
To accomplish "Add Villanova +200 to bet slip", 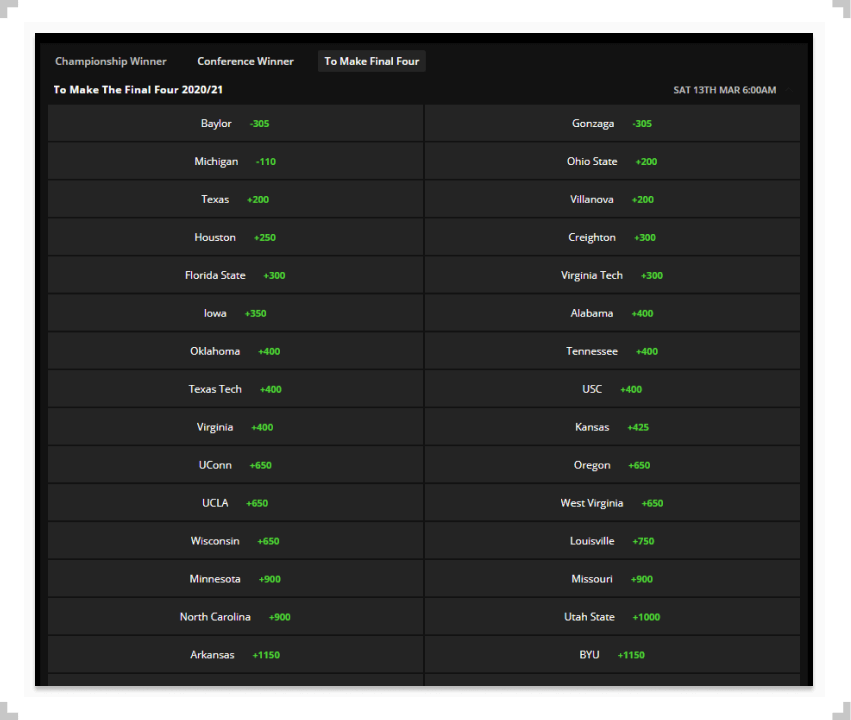I will pos(612,200).
